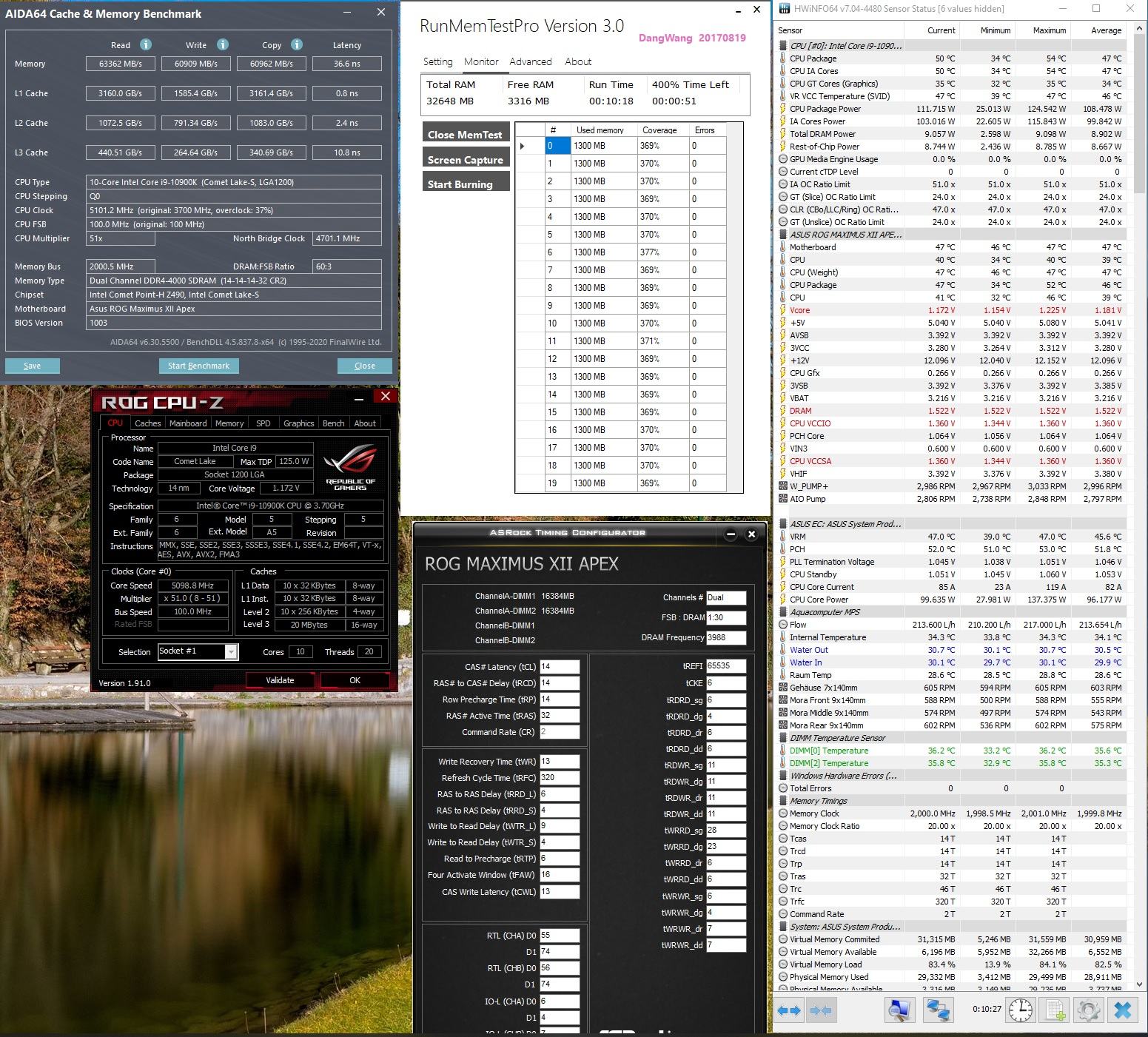This screenshot has height=1037, width=1148.
Task: Click icon beside DIMM Temperature Sensor header
Action: [783, 738]
